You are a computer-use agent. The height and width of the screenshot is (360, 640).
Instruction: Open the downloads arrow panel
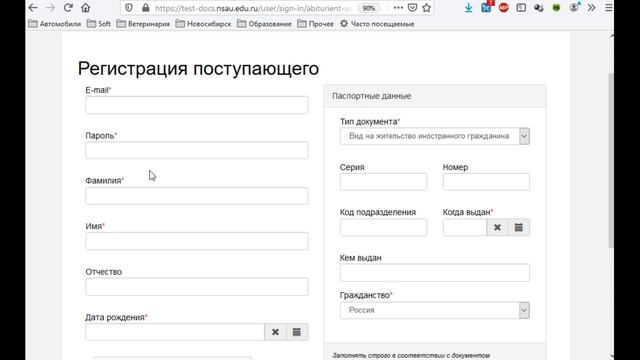click(469, 8)
